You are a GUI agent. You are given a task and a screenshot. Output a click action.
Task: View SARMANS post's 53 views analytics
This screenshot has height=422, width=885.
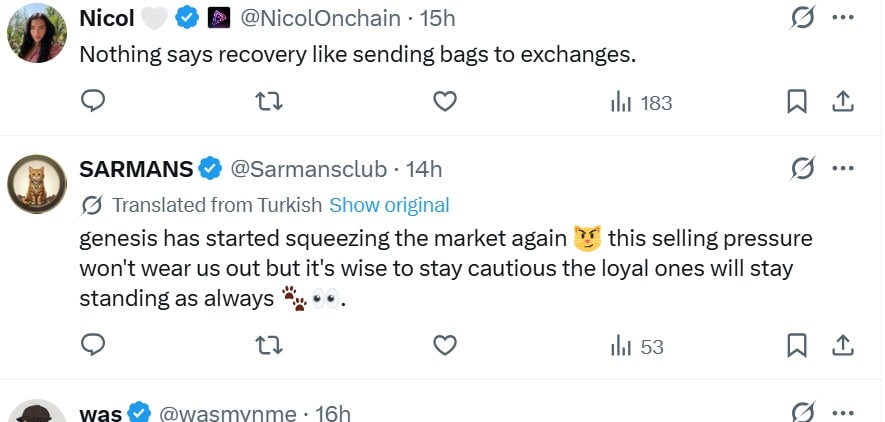(637, 346)
